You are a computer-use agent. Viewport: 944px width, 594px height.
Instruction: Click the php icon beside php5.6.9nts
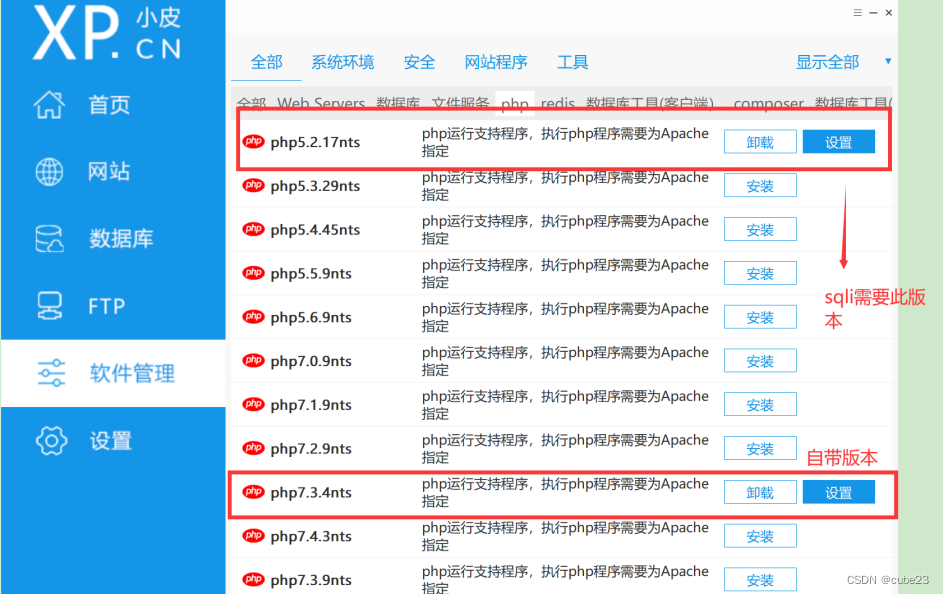pos(253,317)
